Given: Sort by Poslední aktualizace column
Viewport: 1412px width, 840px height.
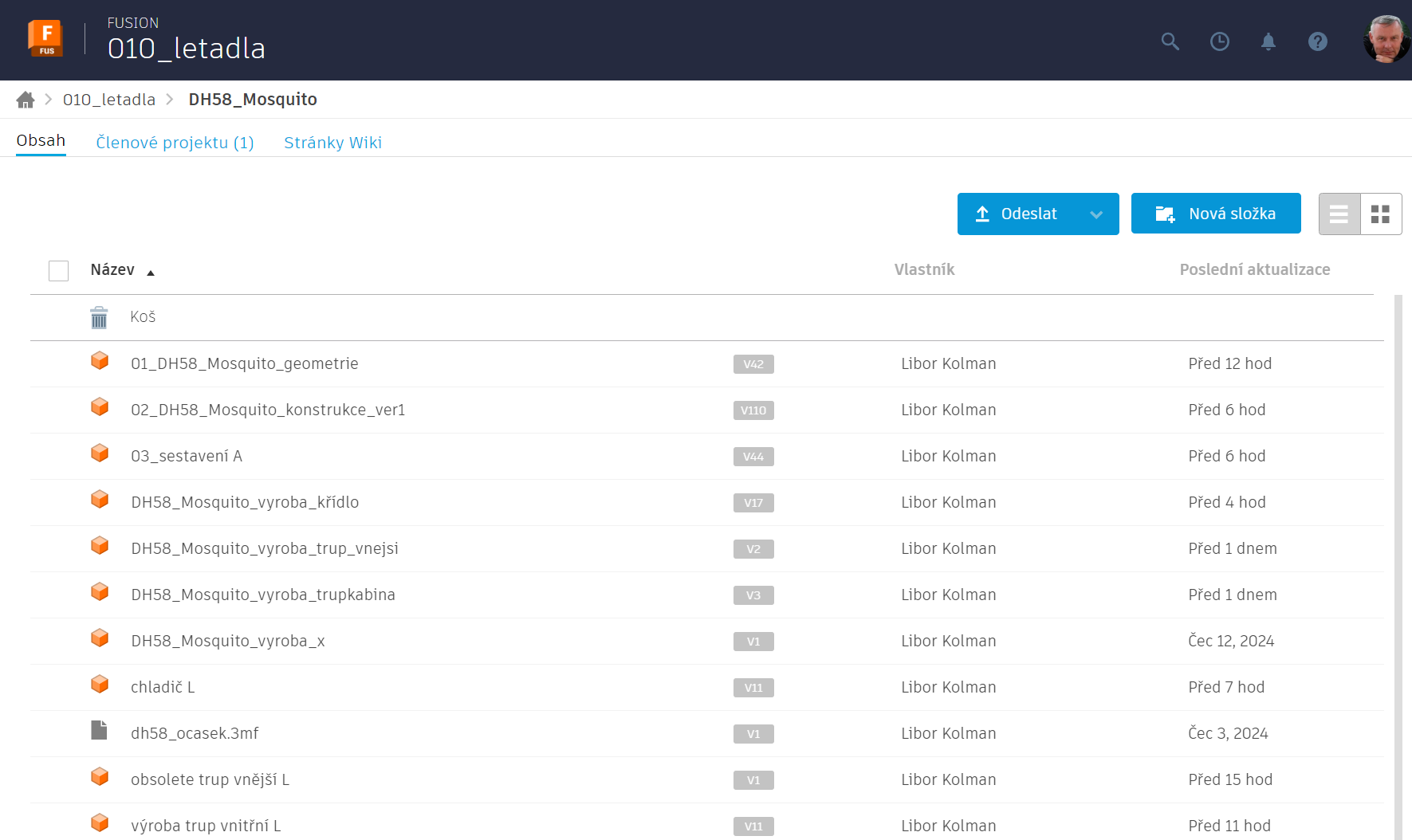Looking at the screenshot, I should (1254, 269).
